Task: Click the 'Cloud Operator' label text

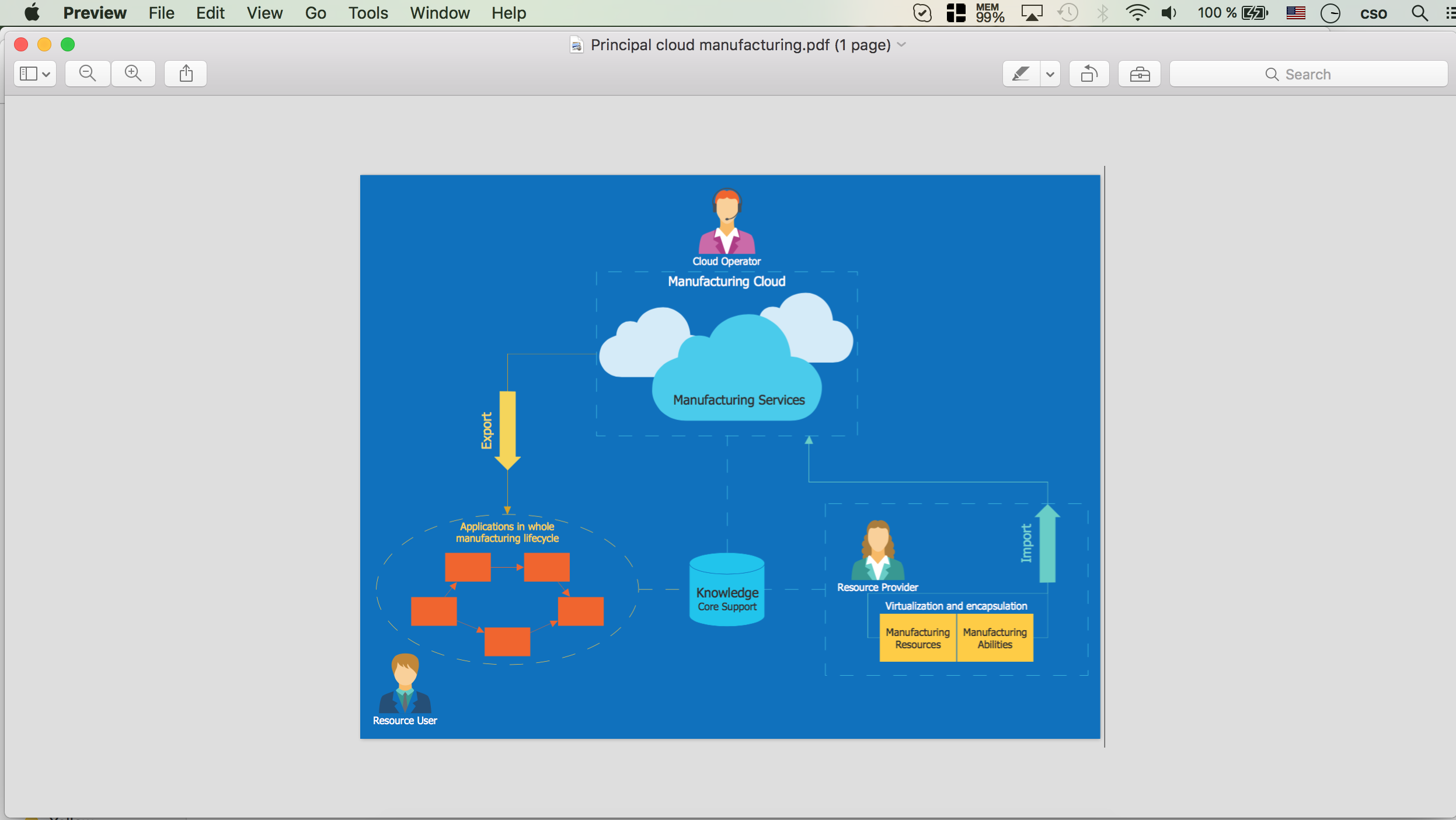Action: pyautogui.click(x=727, y=262)
